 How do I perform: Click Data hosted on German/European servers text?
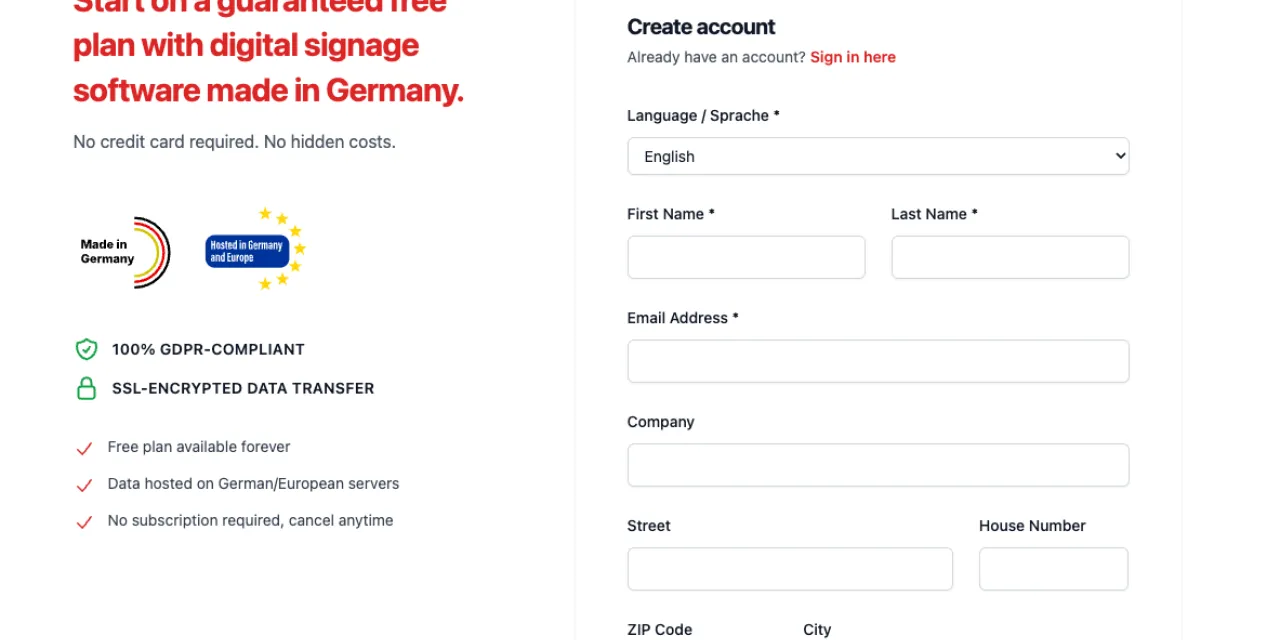pos(253,484)
